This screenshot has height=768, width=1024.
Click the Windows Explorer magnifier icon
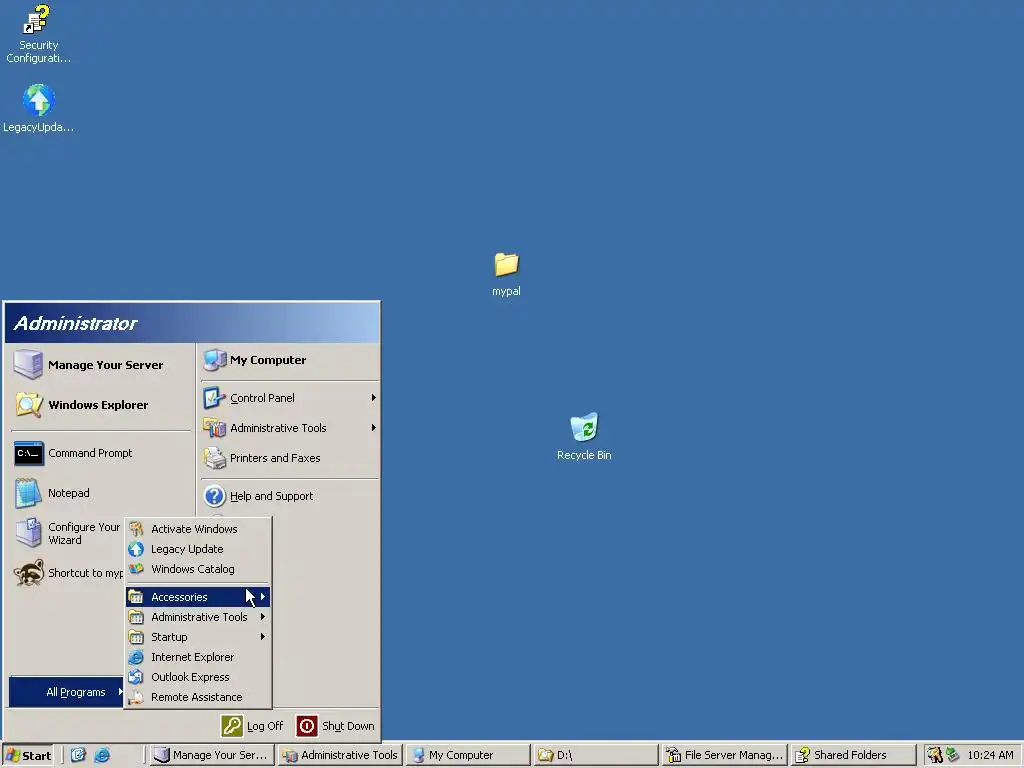point(29,405)
